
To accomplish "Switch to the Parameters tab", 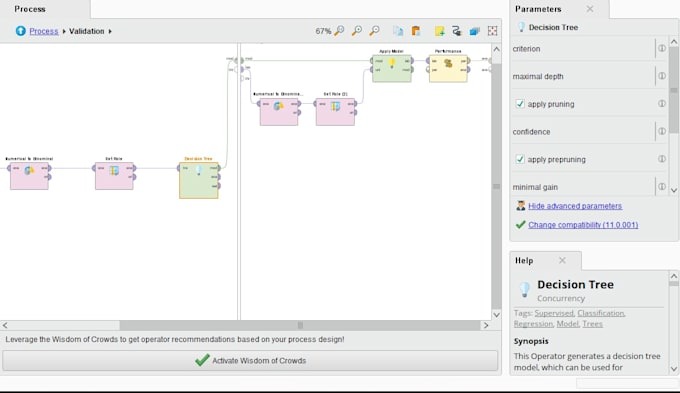I will (x=538, y=9).
